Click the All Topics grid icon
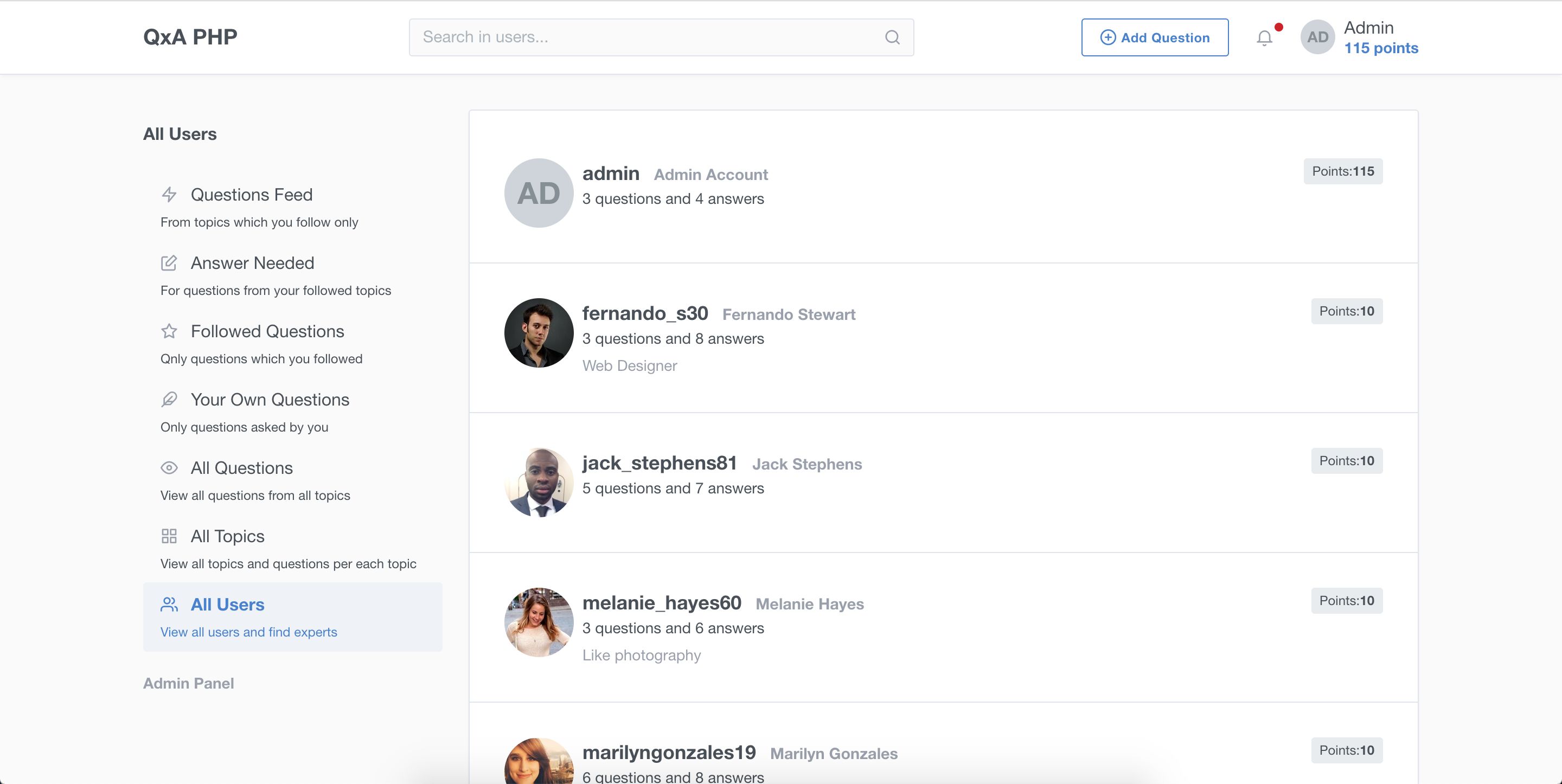 (169, 536)
